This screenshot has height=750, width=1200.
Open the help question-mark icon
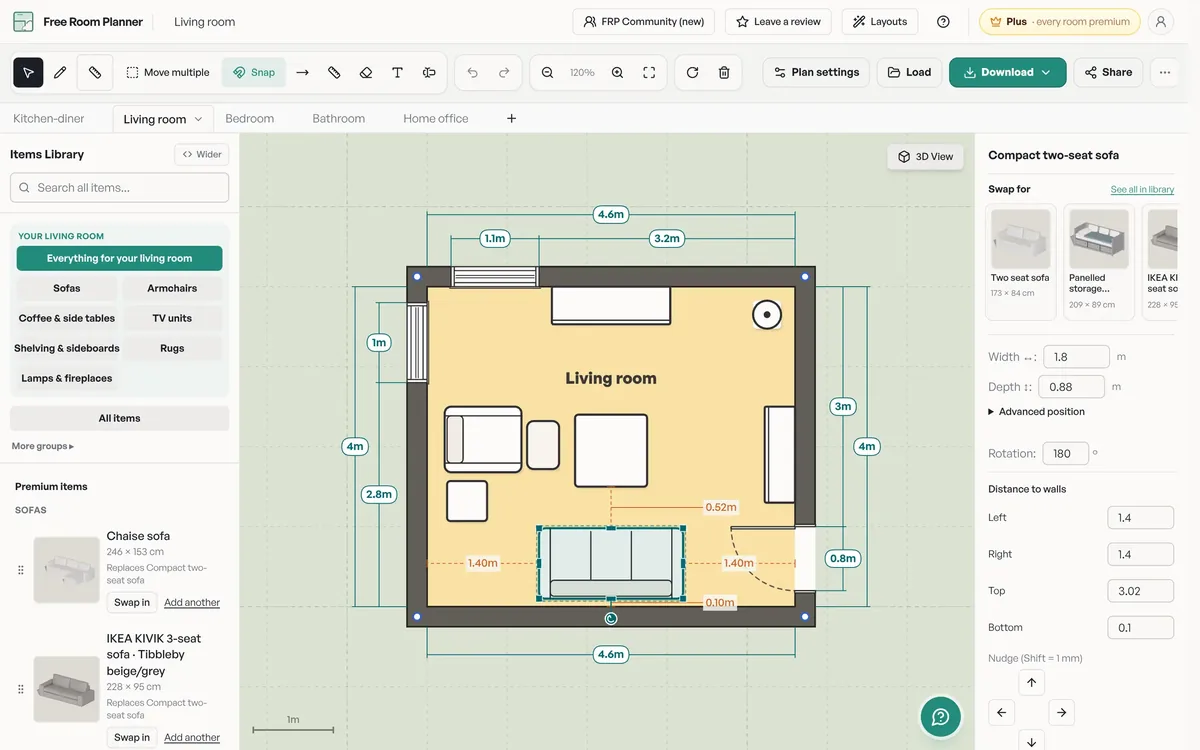click(943, 21)
